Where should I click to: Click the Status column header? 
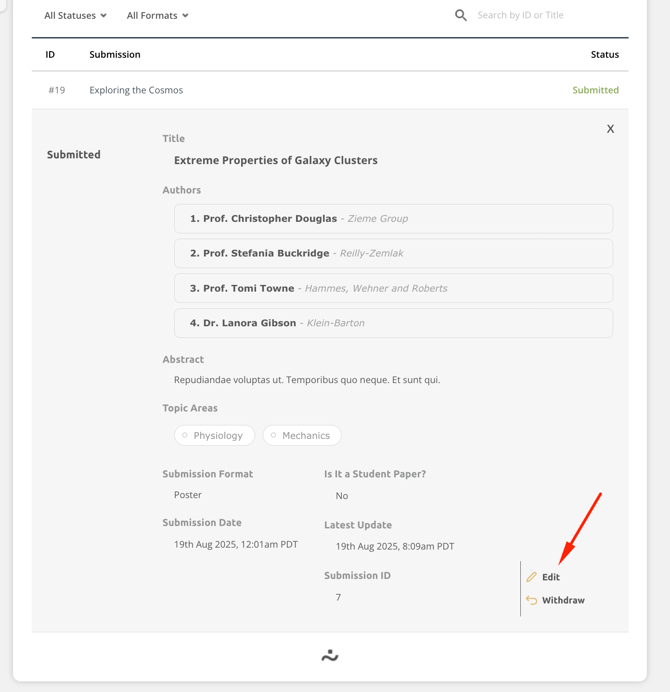[x=604, y=54]
